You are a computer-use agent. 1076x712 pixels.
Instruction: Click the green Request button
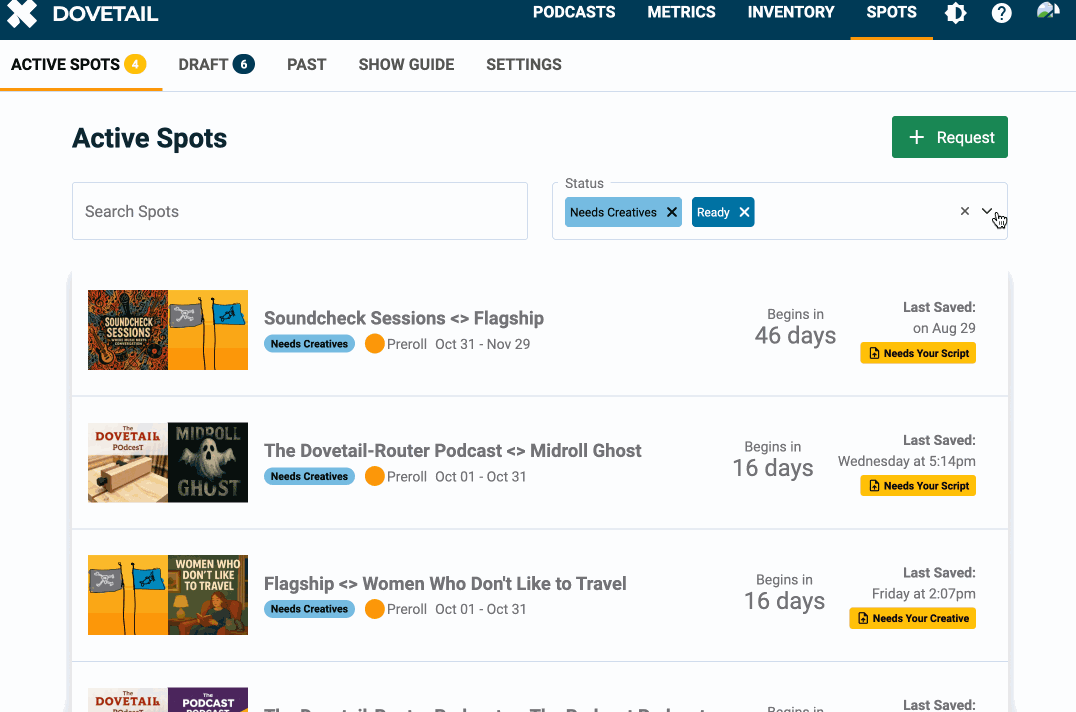point(949,137)
